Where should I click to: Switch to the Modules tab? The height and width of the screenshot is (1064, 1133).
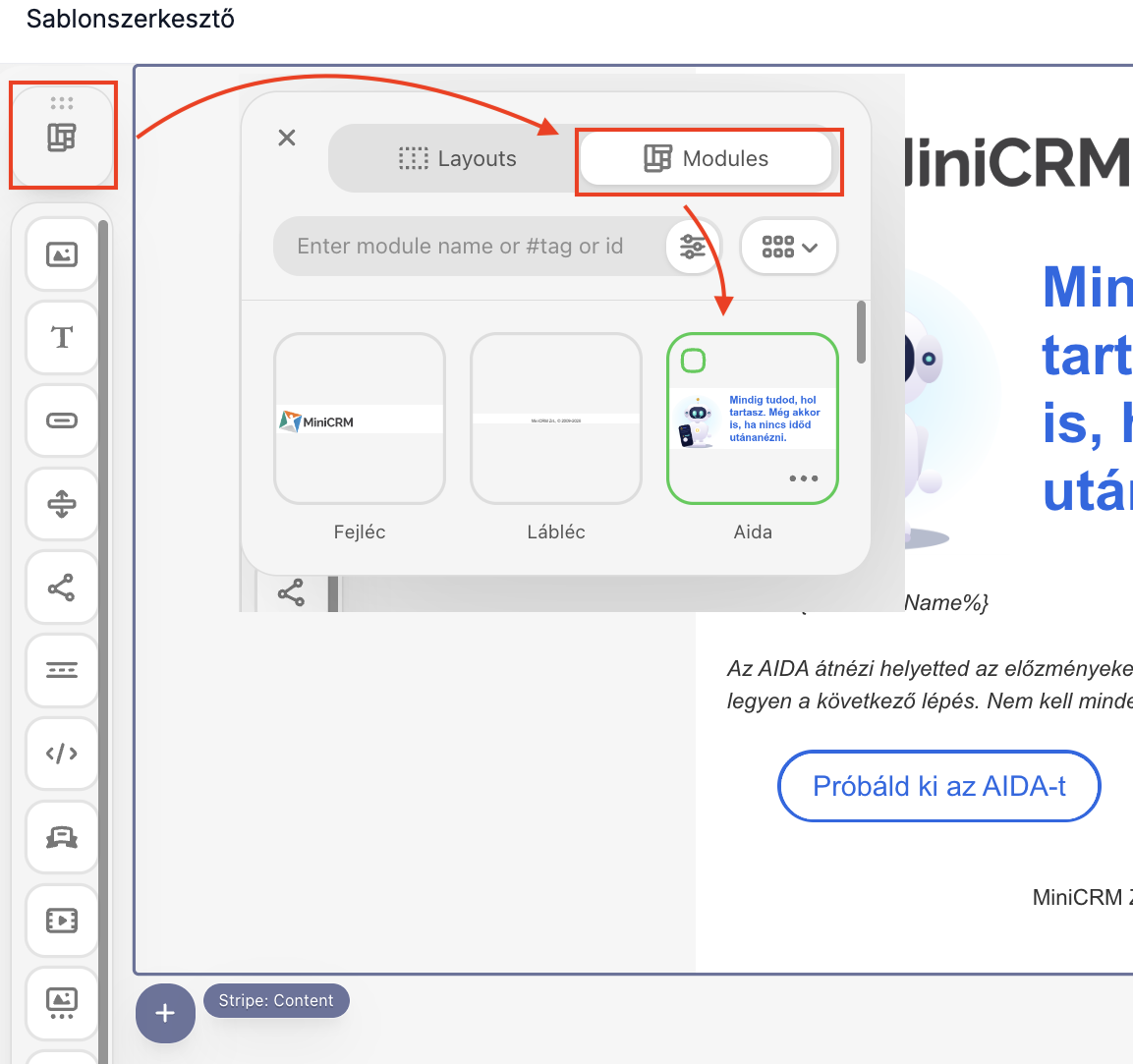(x=706, y=158)
